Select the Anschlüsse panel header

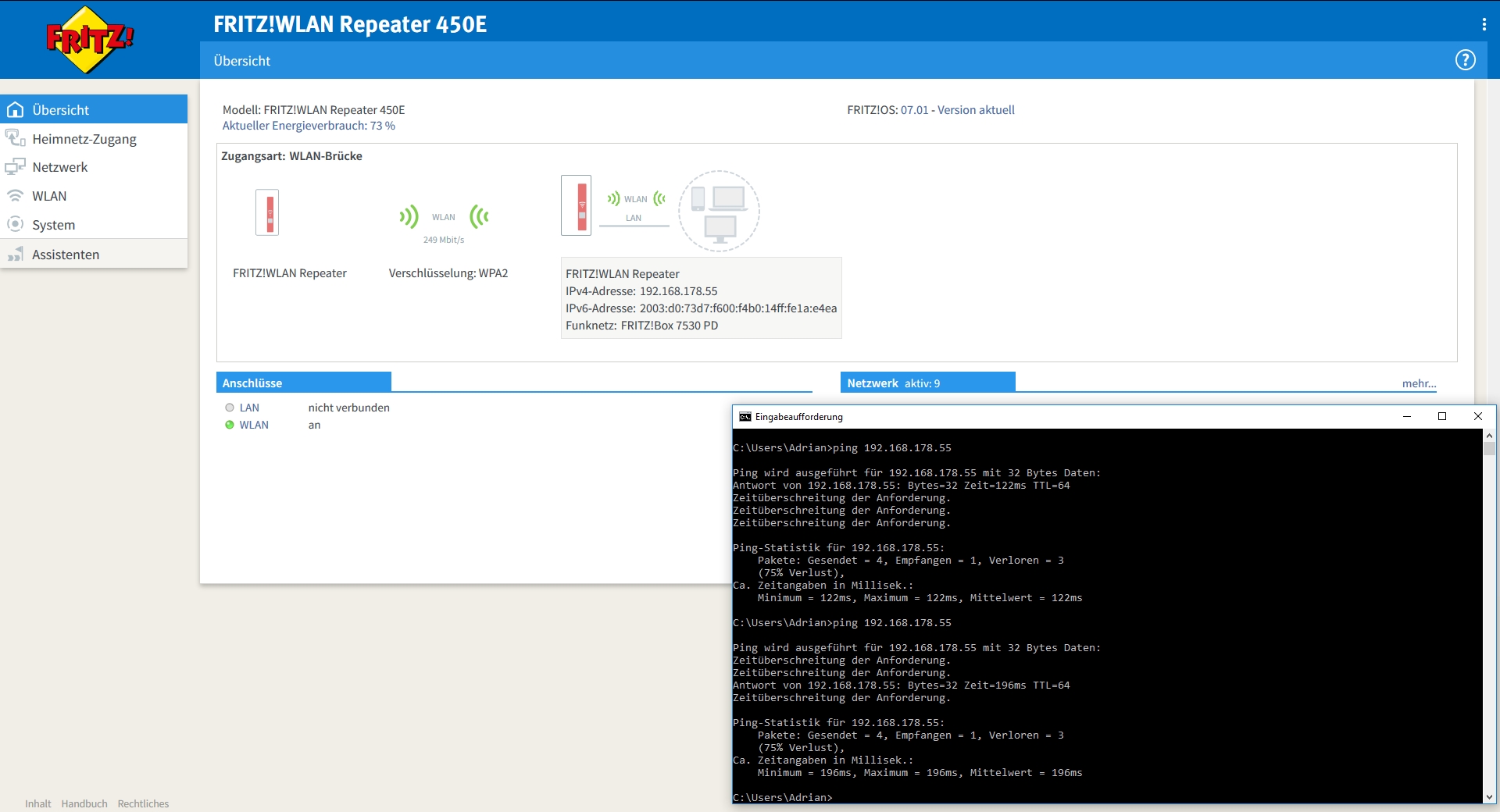point(252,383)
